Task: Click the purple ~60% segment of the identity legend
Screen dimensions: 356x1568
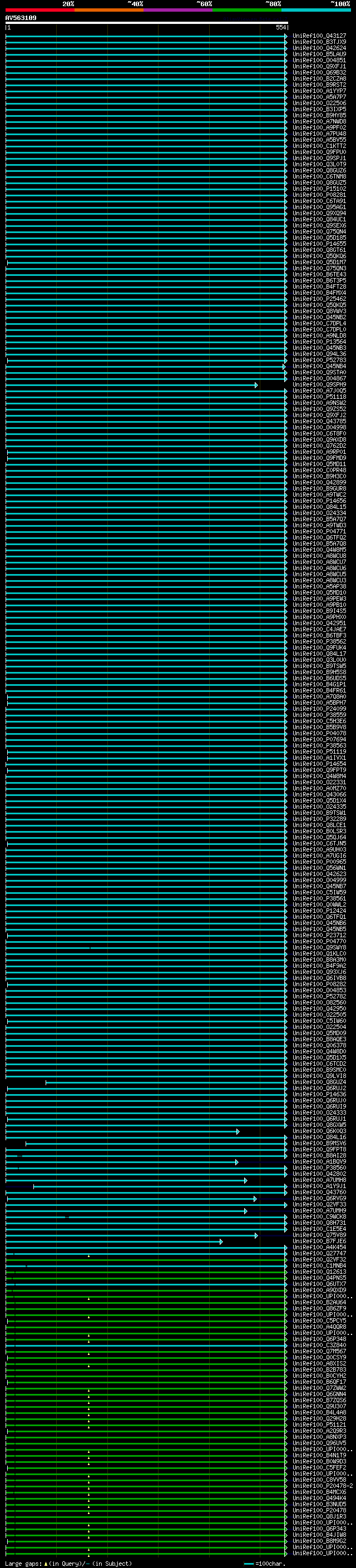Action: [x=177, y=10]
